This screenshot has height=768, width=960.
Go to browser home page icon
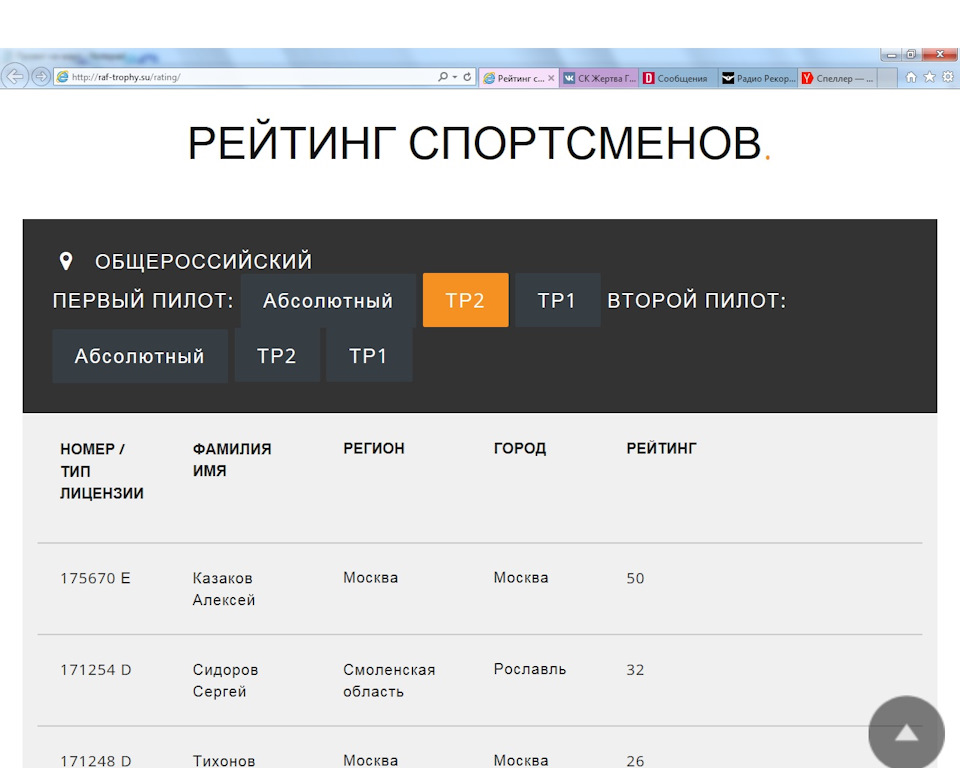(x=911, y=77)
